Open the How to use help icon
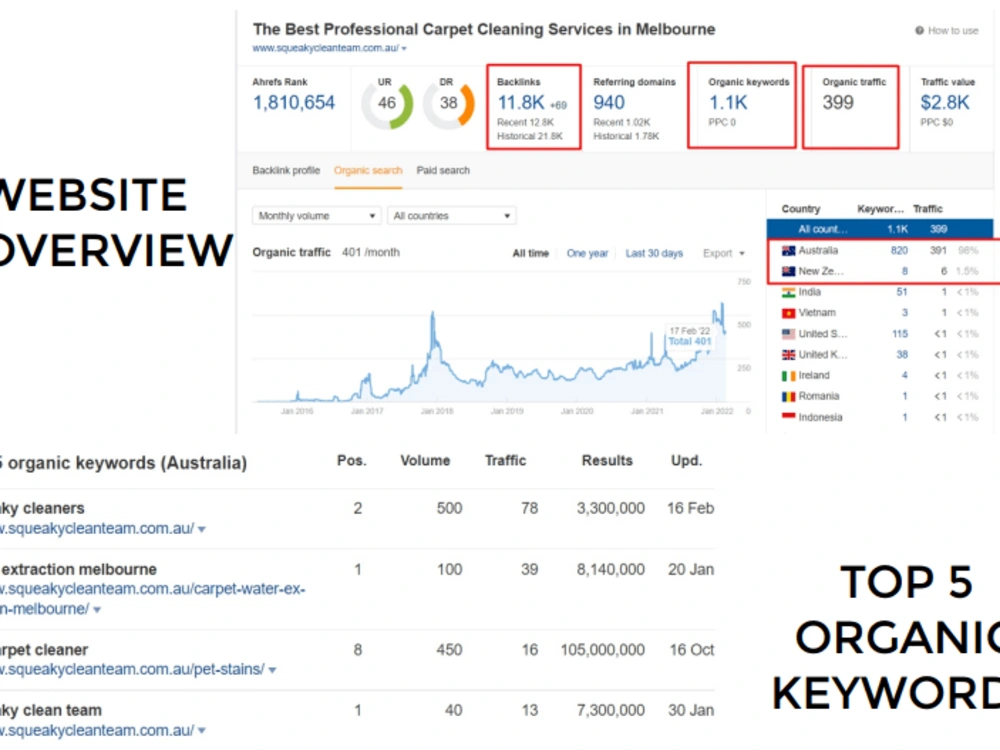1000x750 pixels. pos(919,31)
